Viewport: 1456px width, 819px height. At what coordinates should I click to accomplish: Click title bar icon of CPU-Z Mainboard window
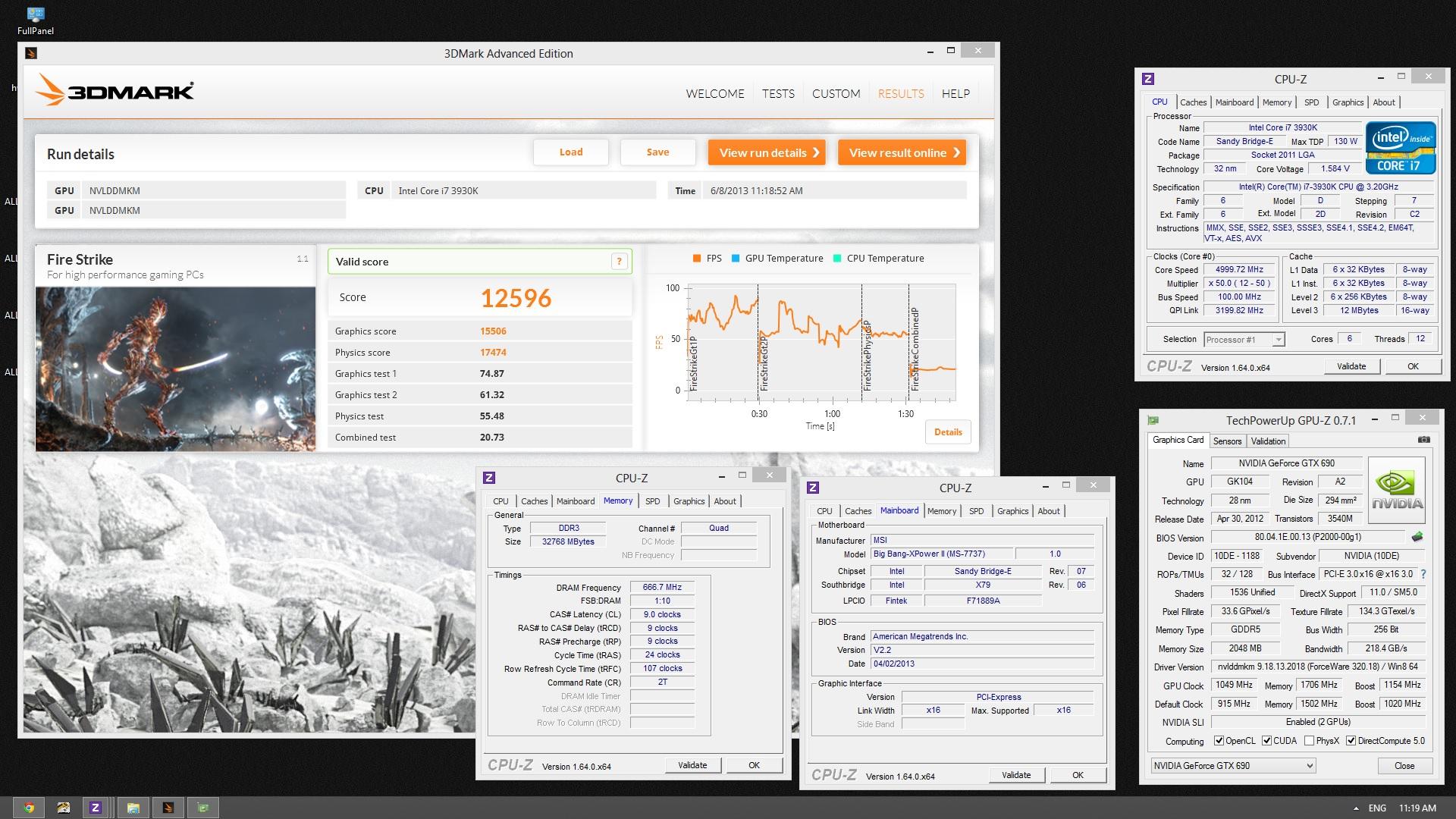click(x=813, y=488)
